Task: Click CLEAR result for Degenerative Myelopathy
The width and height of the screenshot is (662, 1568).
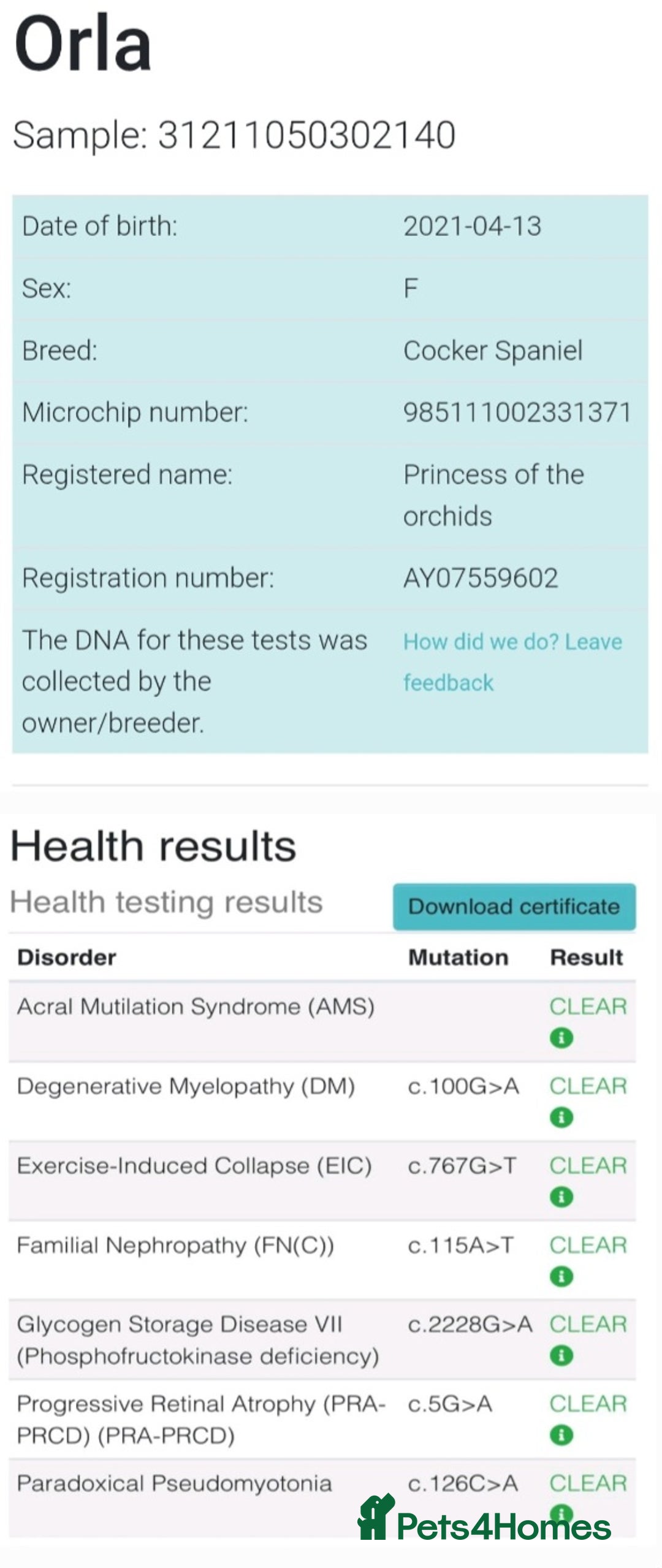Action: 588,1086
